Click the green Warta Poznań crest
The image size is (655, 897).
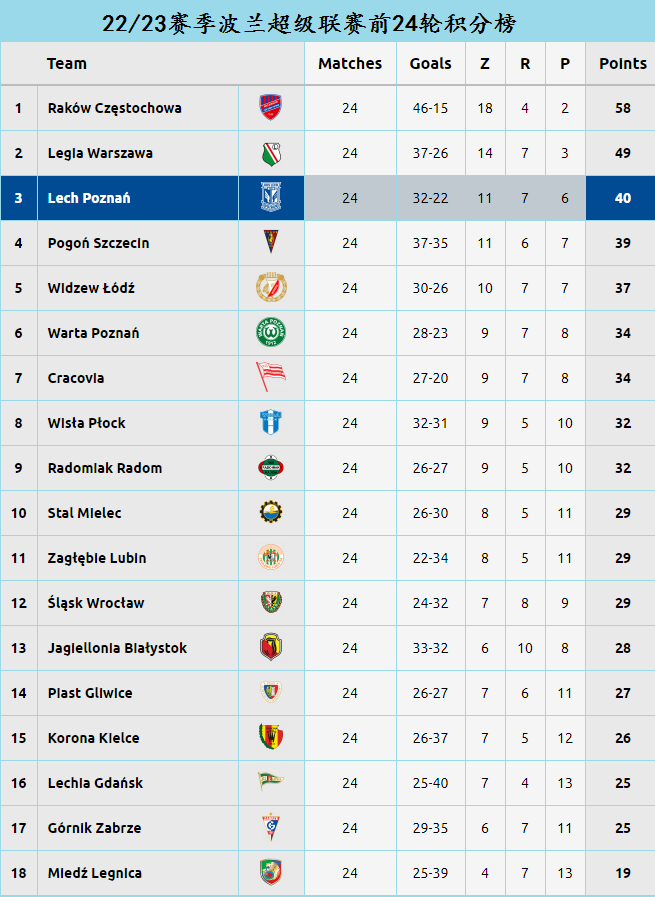tap(271, 332)
